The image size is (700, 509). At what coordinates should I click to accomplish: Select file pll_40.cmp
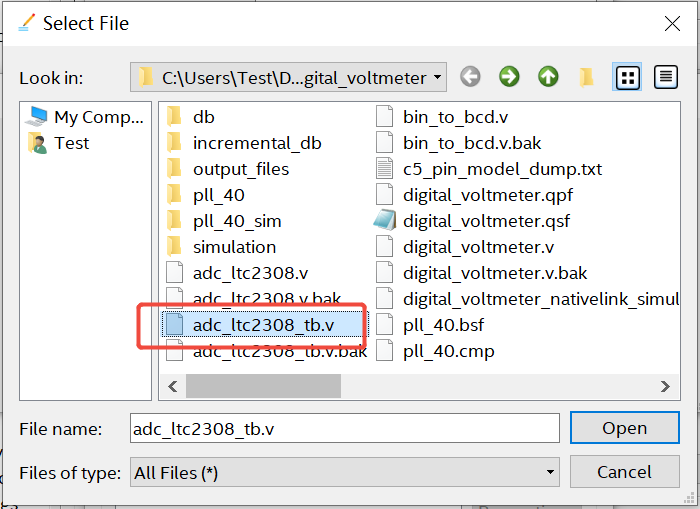click(x=435, y=351)
